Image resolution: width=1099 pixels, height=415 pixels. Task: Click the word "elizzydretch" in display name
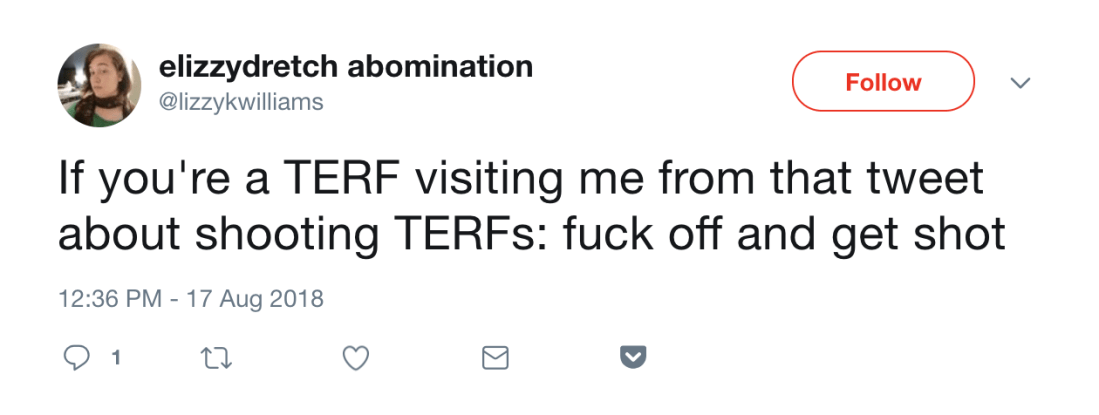coord(251,67)
